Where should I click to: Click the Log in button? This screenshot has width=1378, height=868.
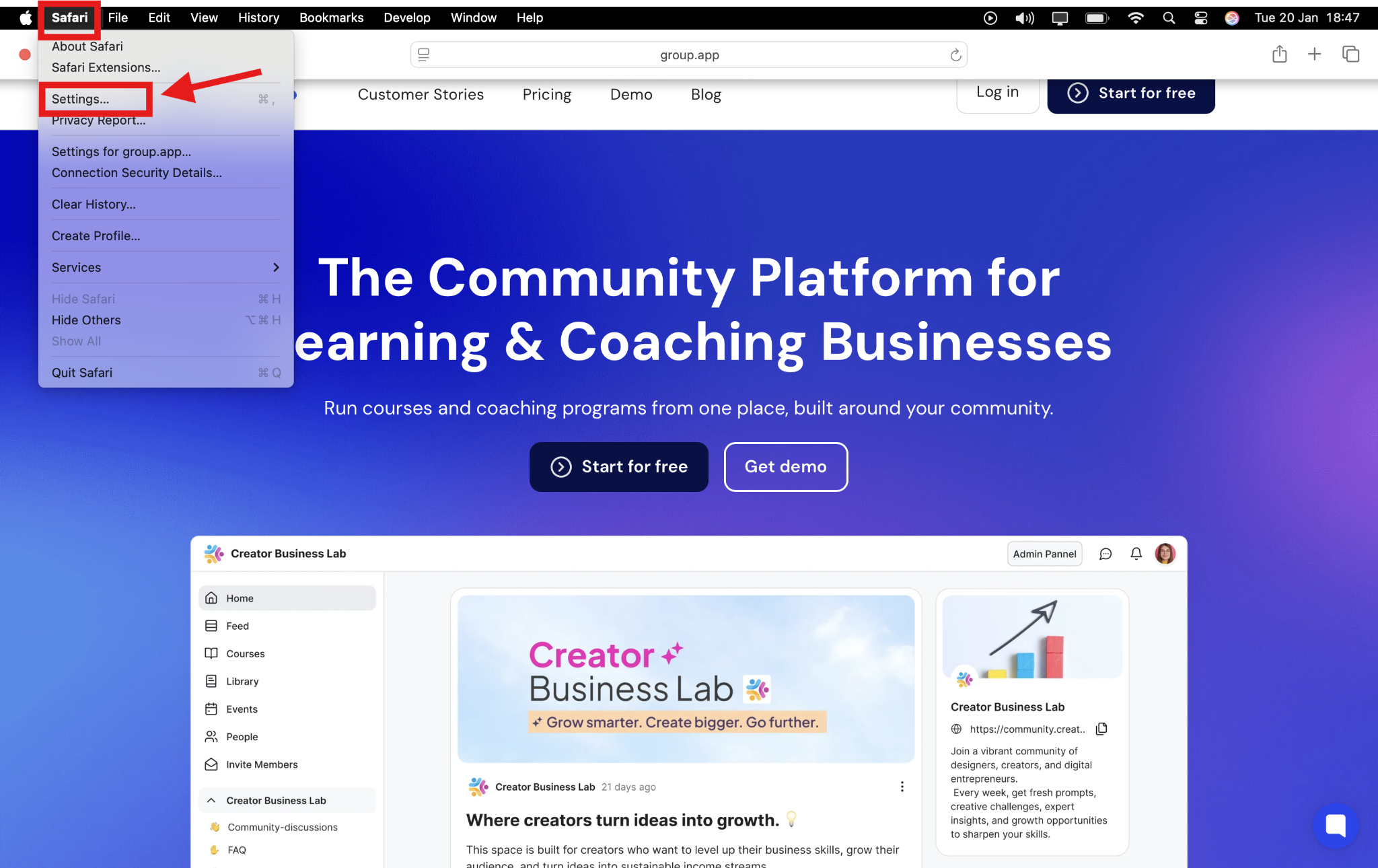(997, 92)
